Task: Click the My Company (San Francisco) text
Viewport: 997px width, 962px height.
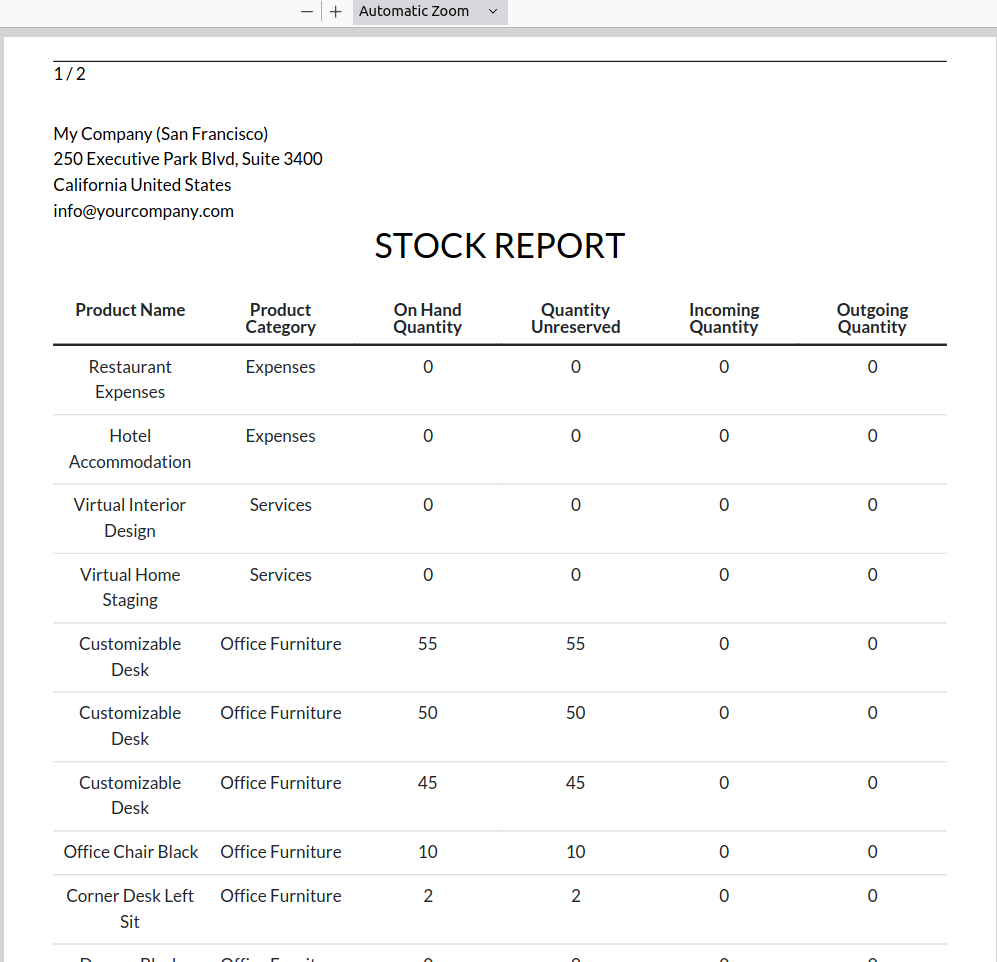Action: (160, 134)
